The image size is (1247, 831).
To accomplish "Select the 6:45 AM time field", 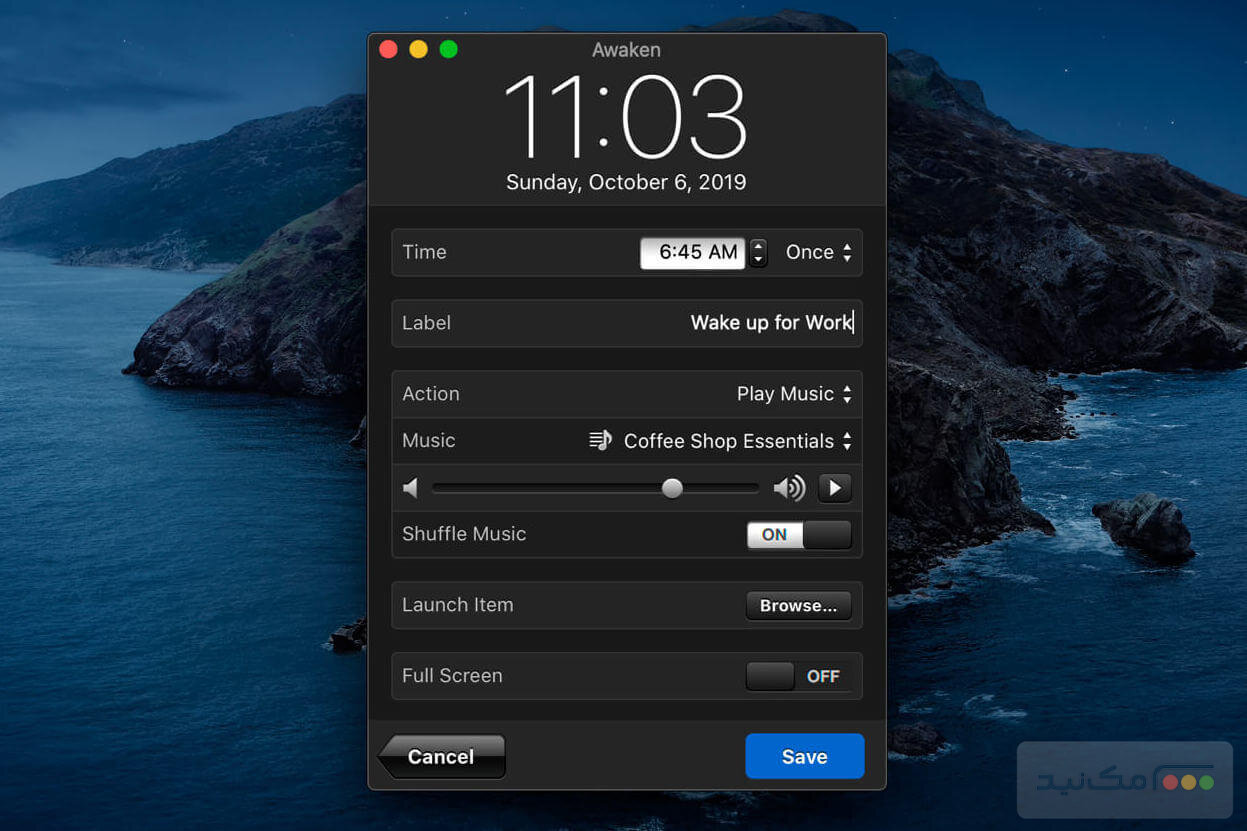I will click(692, 252).
